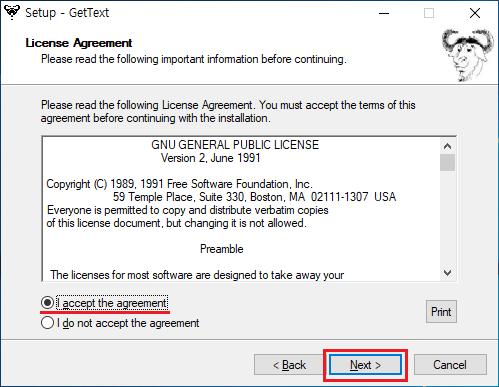Cancel the installation
This screenshot has width=499, height=387.
pyautogui.click(x=450, y=365)
